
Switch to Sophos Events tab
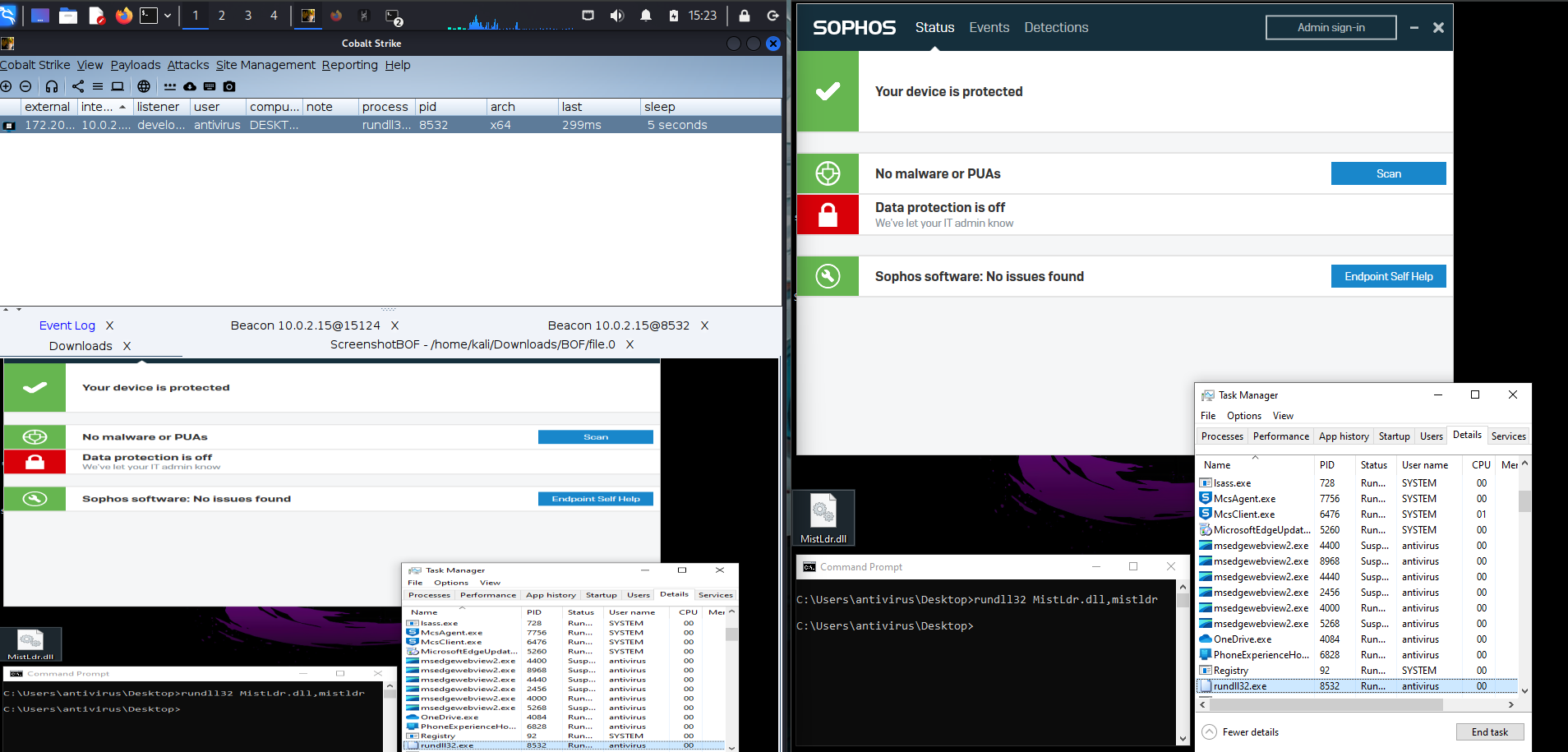click(989, 27)
